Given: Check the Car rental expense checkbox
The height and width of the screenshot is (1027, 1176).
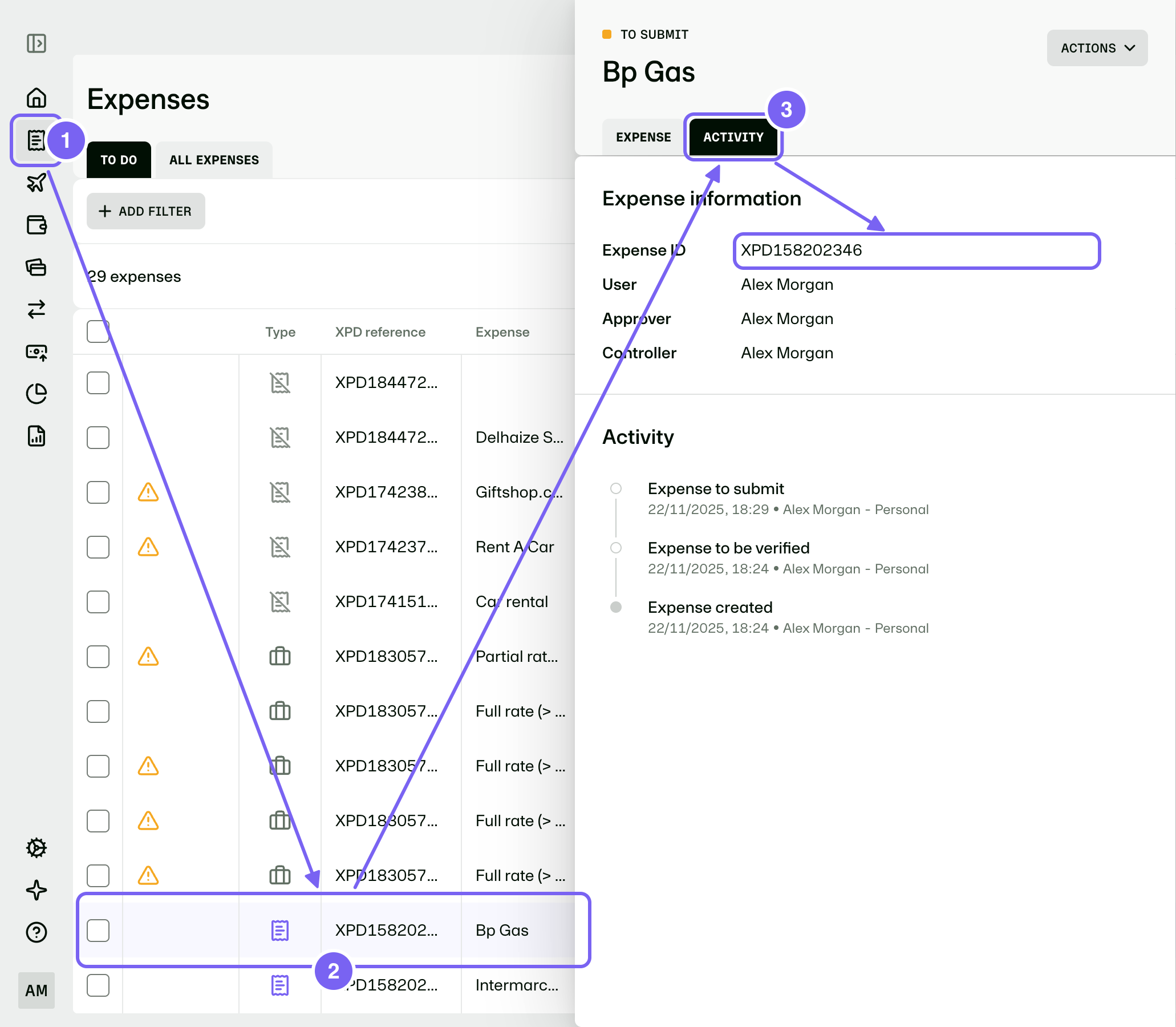Looking at the screenshot, I should (x=98, y=603).
